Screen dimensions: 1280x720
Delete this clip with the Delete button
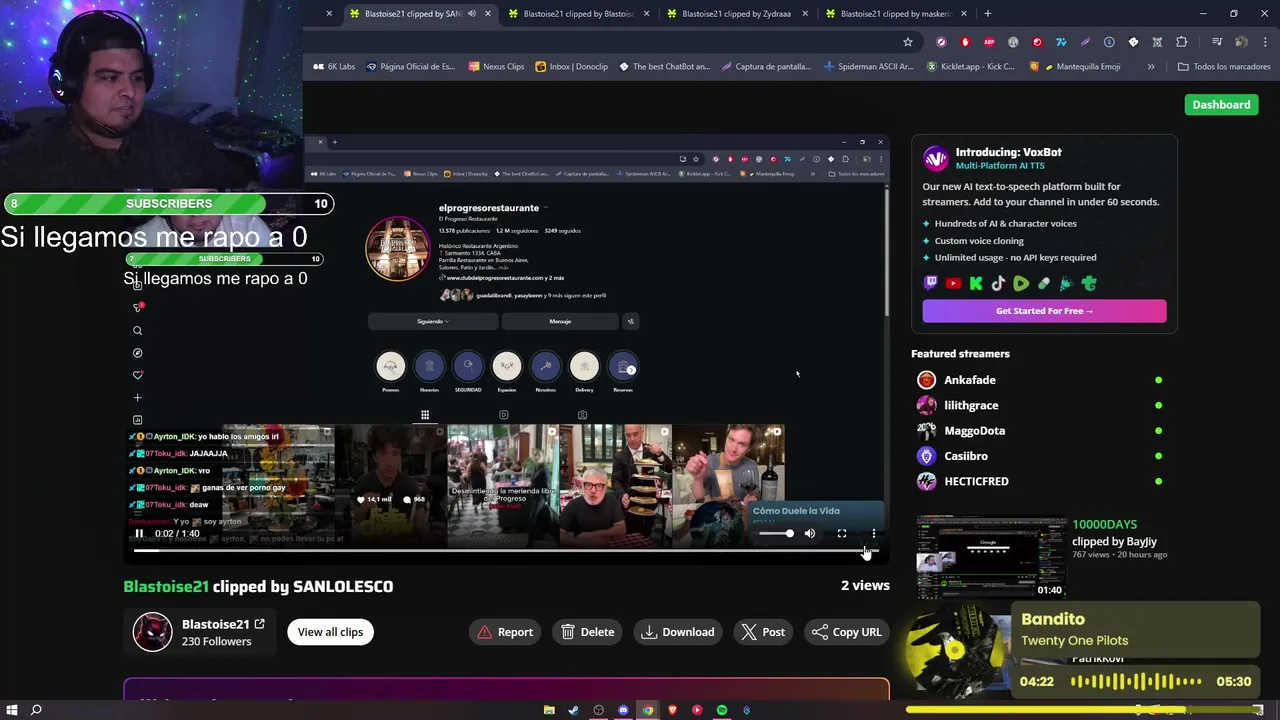588,632
